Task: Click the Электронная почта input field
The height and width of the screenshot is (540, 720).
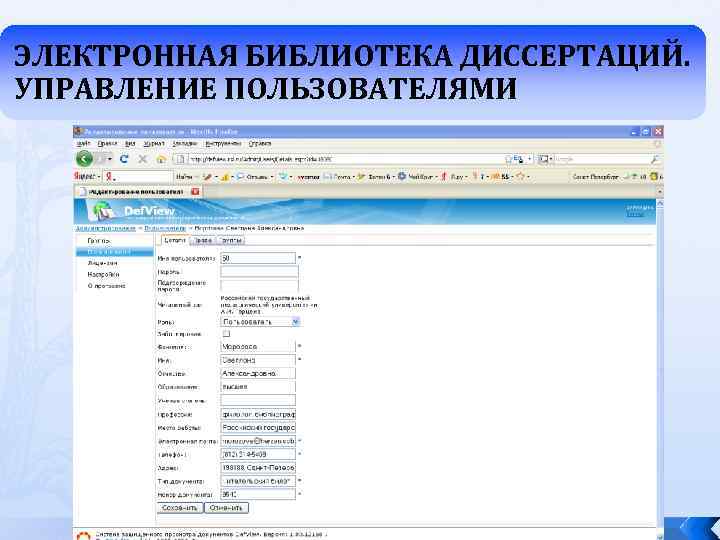Action: 258,441
